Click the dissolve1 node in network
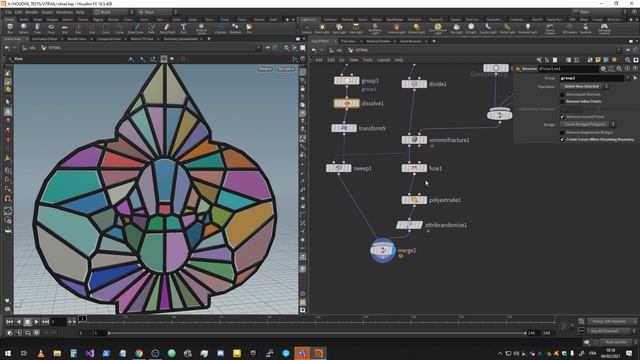Image resolution: width=640 pixels, height=360 pixels. point(347,104)
